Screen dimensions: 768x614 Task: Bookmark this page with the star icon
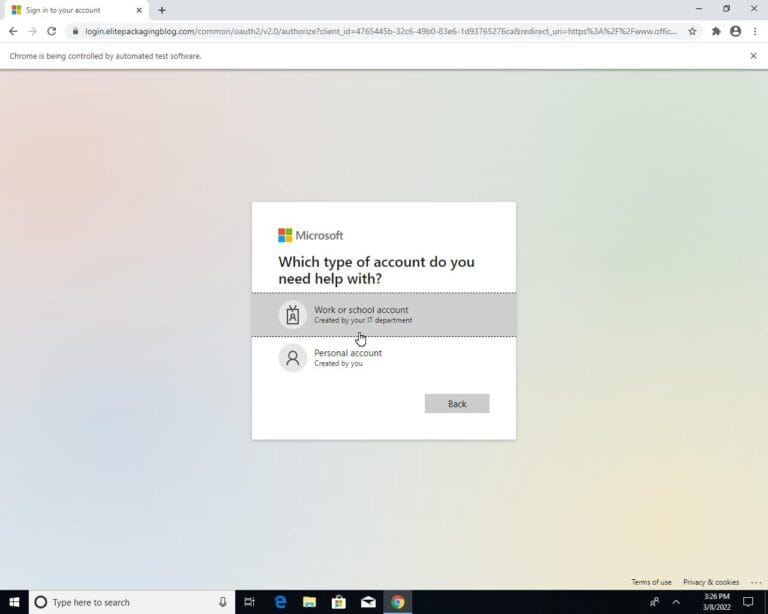click(x=692, y=31)
